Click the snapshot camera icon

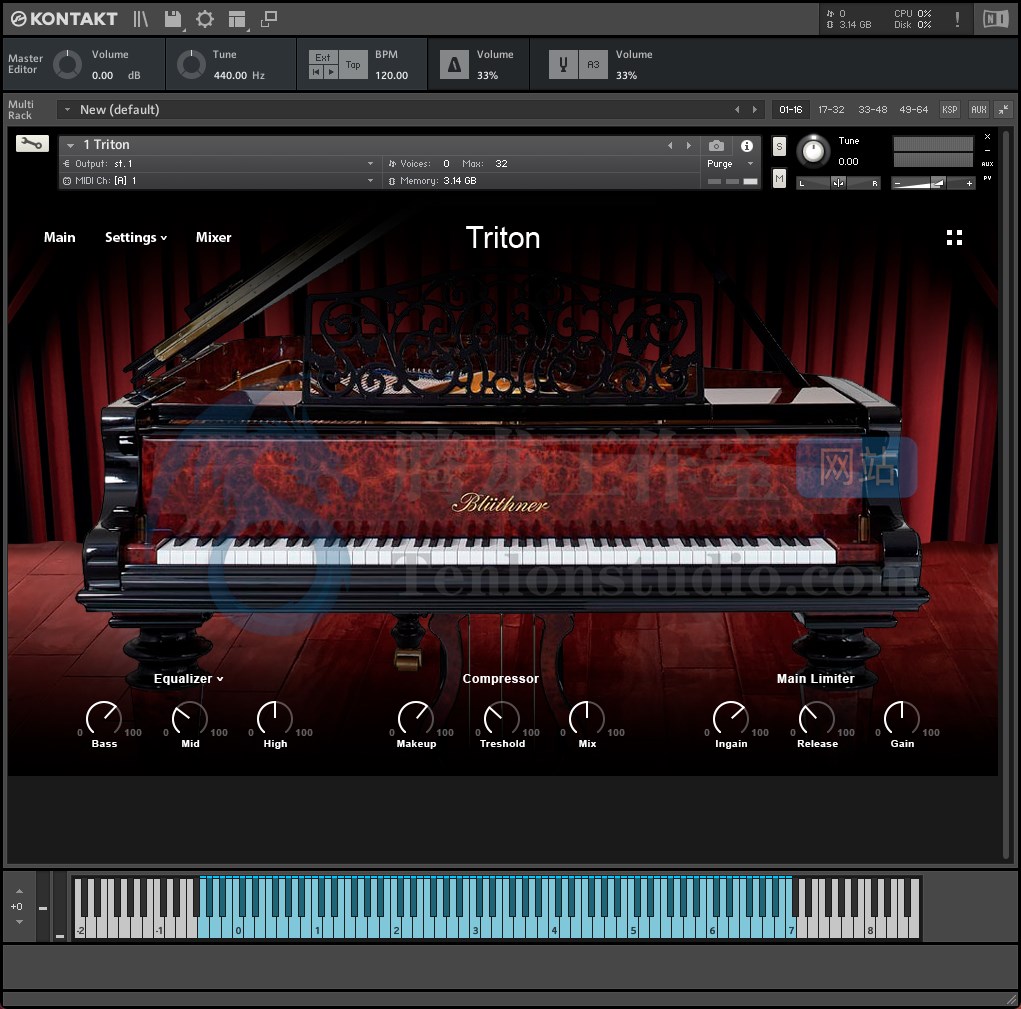[x=716, y=146]
